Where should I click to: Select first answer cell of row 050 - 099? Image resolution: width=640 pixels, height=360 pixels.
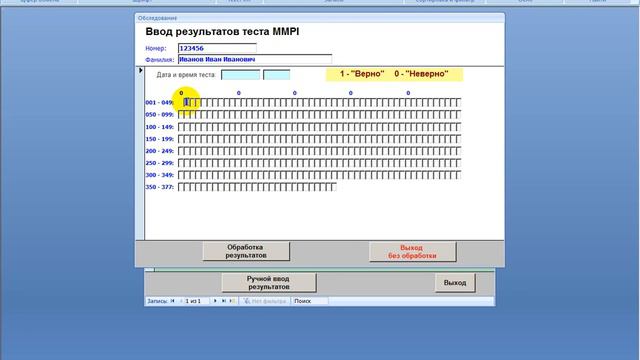pyautogui.click(x=181, y=115)
